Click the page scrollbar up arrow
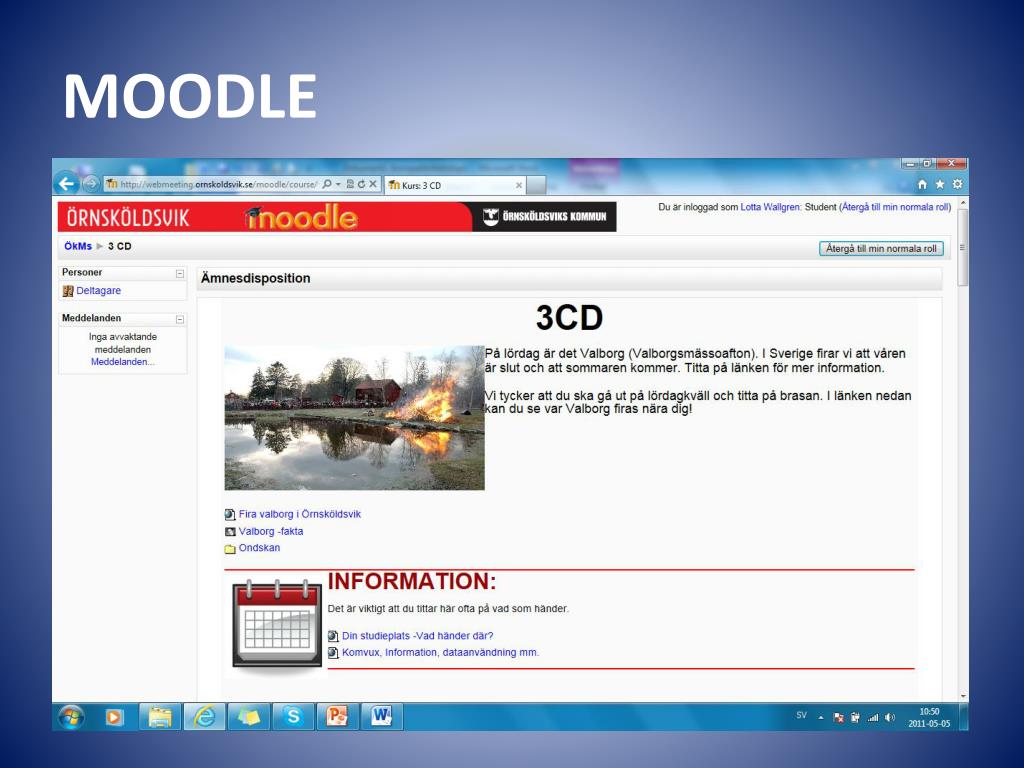Screen dimensions: 1024x768 point(963,203)
